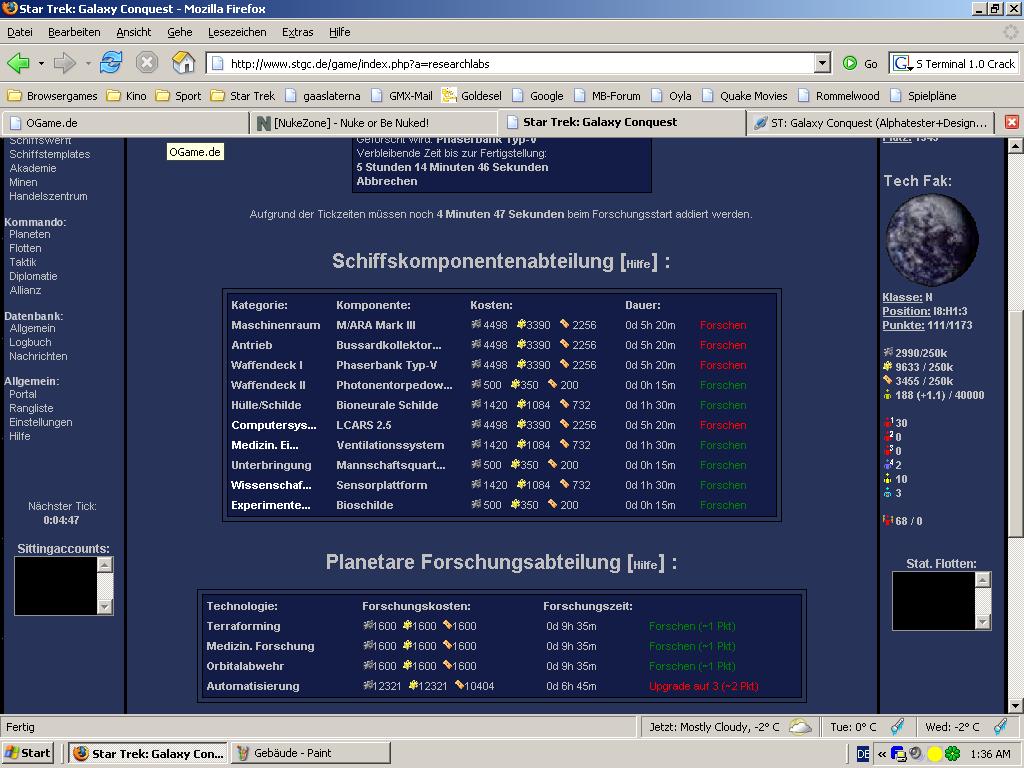Click the Home icon in toolbar
The height and width of the screenshot is (768, 1024).
click(183, 63)
